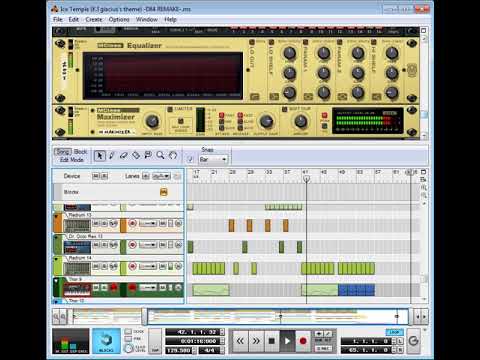Viewport: 480px width, 360px height.
Task: Start playback with the Play button
Action: tap(287, 341)
